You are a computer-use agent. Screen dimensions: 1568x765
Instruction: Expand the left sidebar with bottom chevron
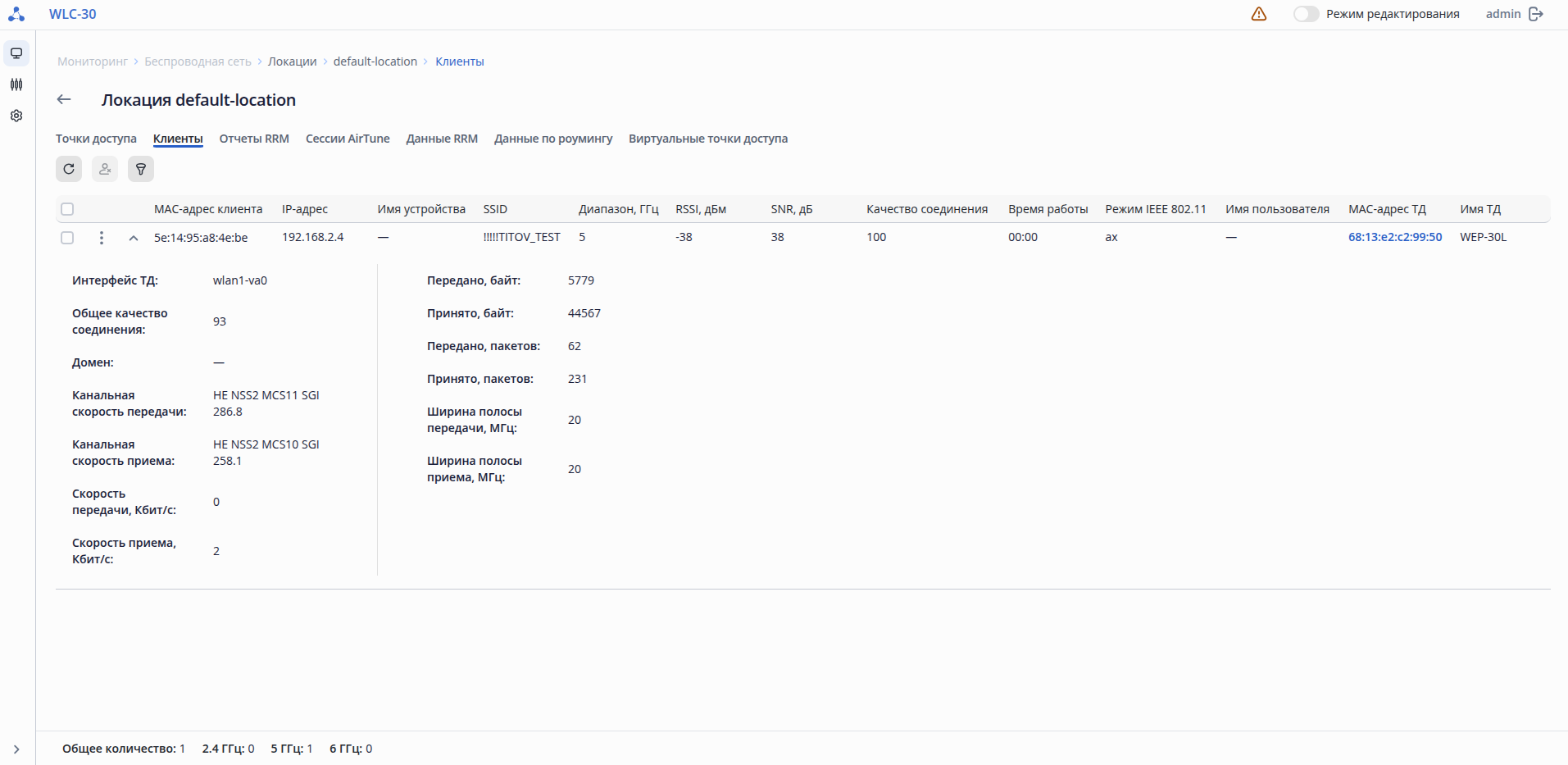(16, 749)
